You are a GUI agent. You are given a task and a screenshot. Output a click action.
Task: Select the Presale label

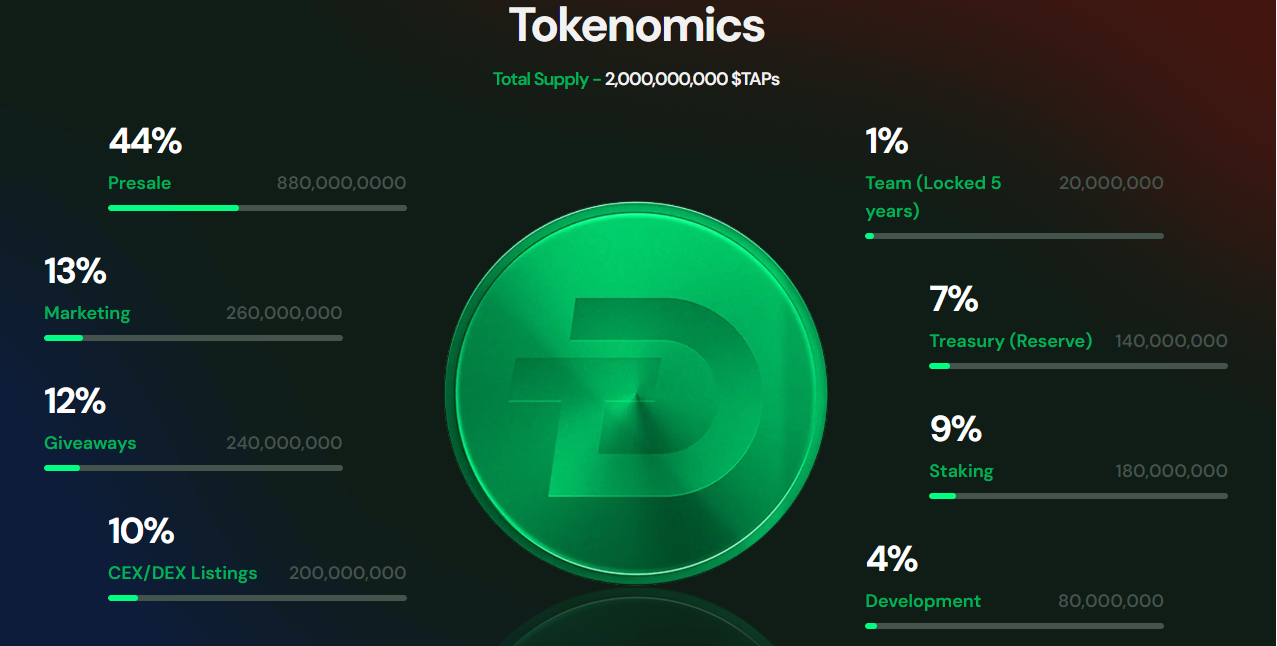[139, 183]
